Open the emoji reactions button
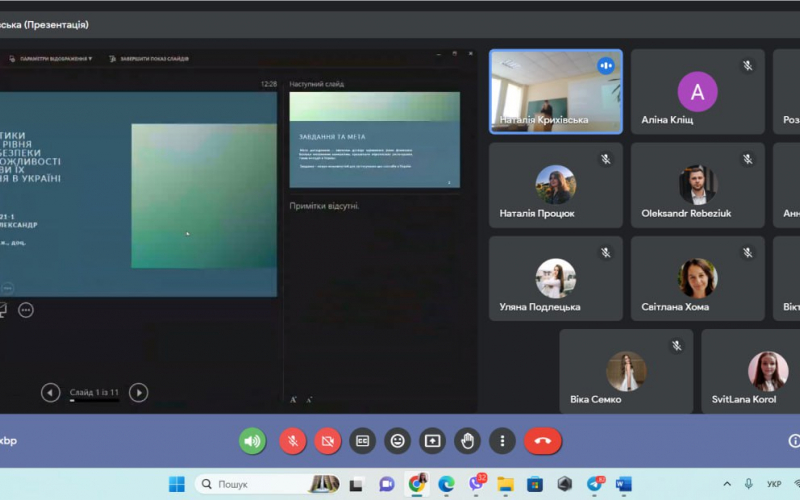 pos(397,441)
